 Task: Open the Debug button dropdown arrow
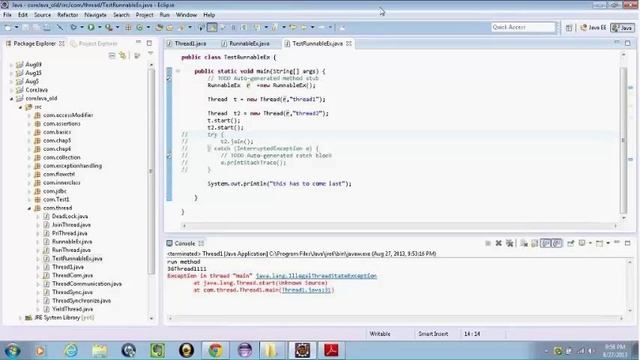82,27
